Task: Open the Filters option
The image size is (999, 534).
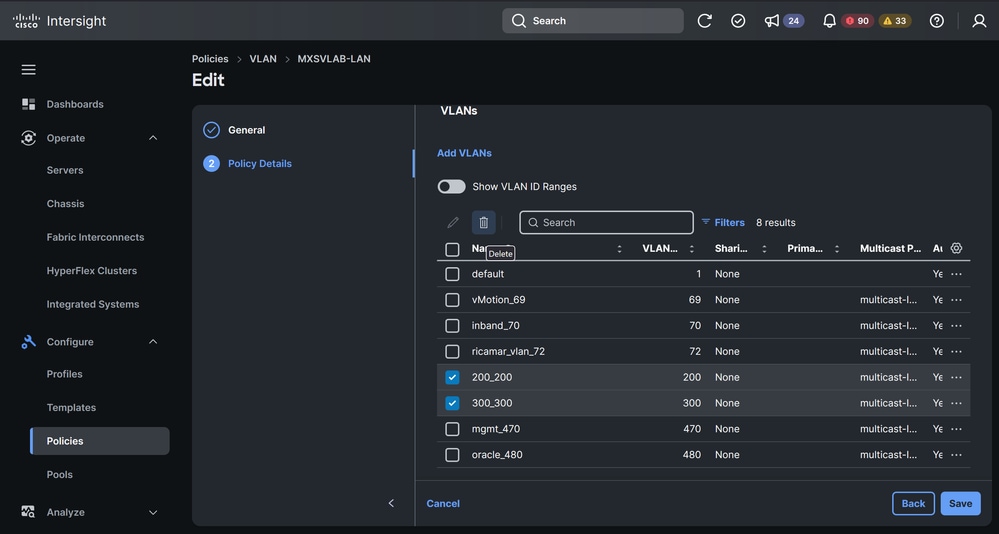Action: [x=723, y=222]
